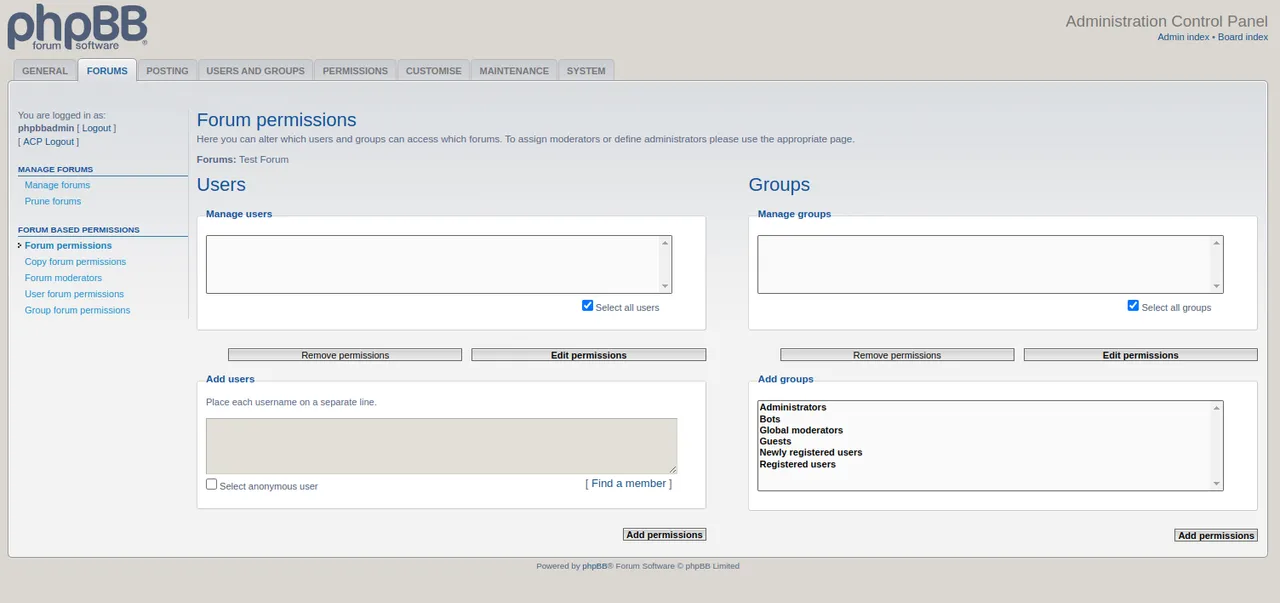Click the ACP Logout link
This screenshot has height=603, width=1280.
(48, 142)
